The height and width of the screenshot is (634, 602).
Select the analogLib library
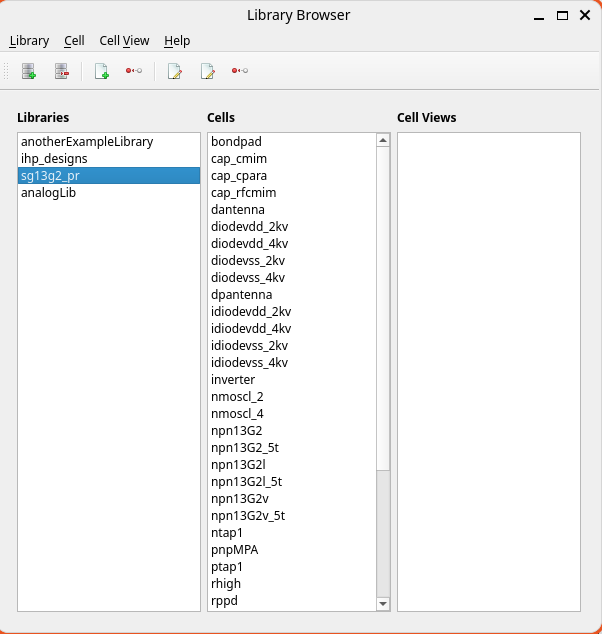tap(48, 193)
